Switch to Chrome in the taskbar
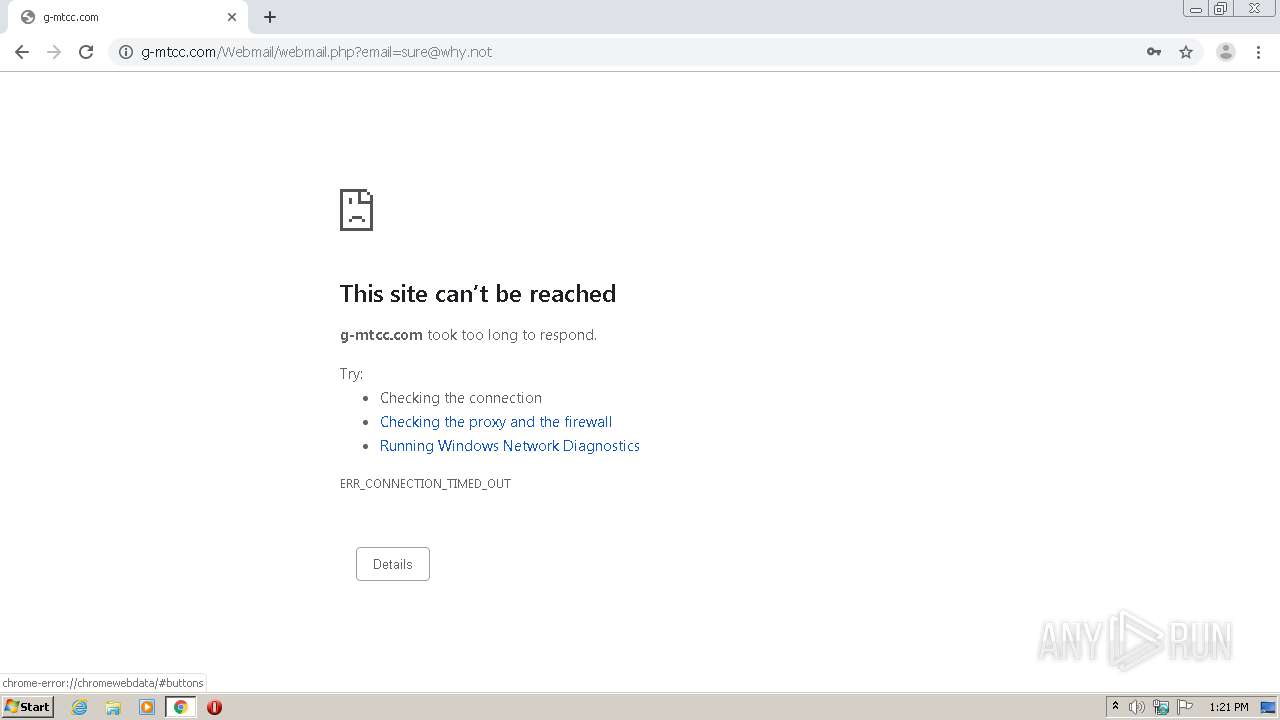Screen dimensions: 1280x720 pyautogui.click(x=180, y=707)
